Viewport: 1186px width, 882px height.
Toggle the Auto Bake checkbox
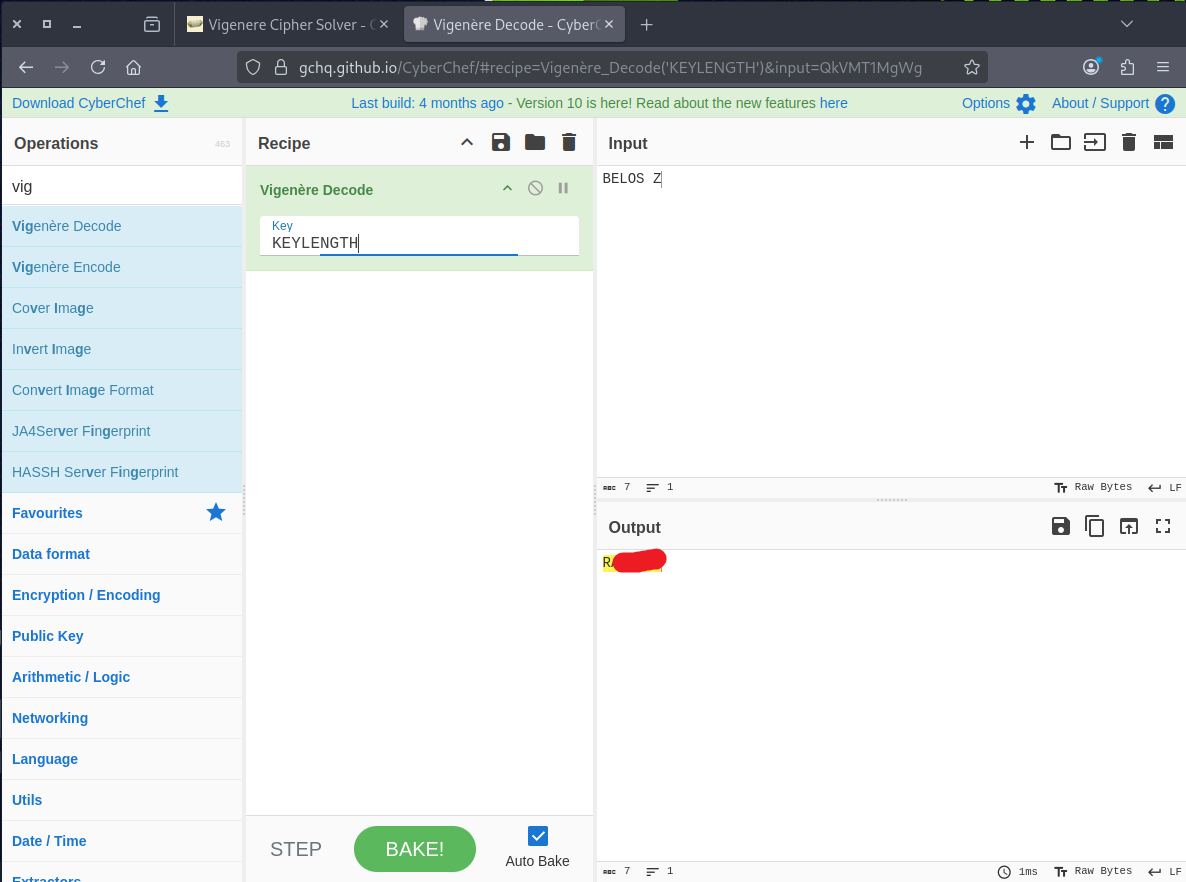(x=538, y=836)
